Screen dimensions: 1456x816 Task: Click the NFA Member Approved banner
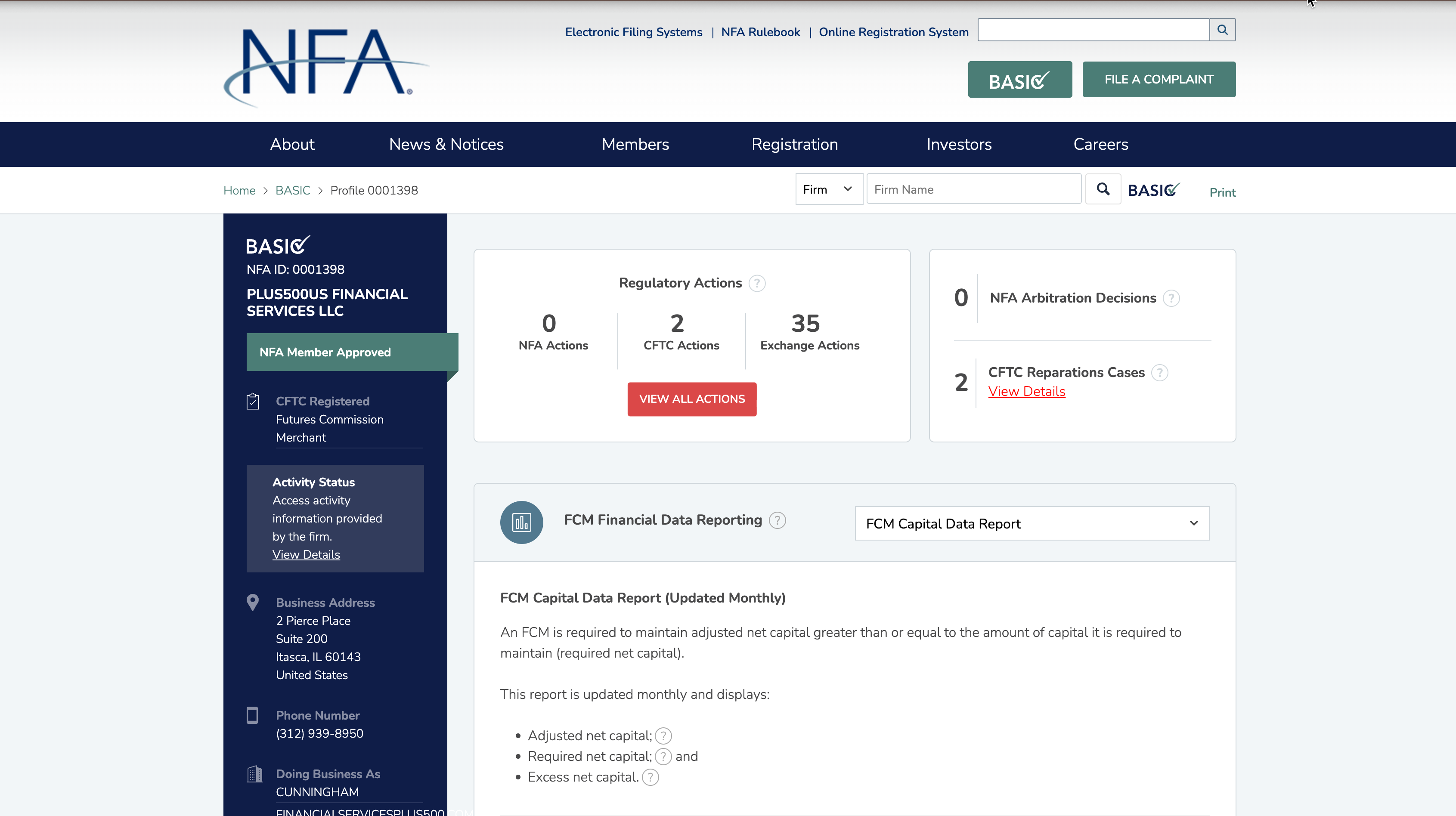click(x=352, y=352)
